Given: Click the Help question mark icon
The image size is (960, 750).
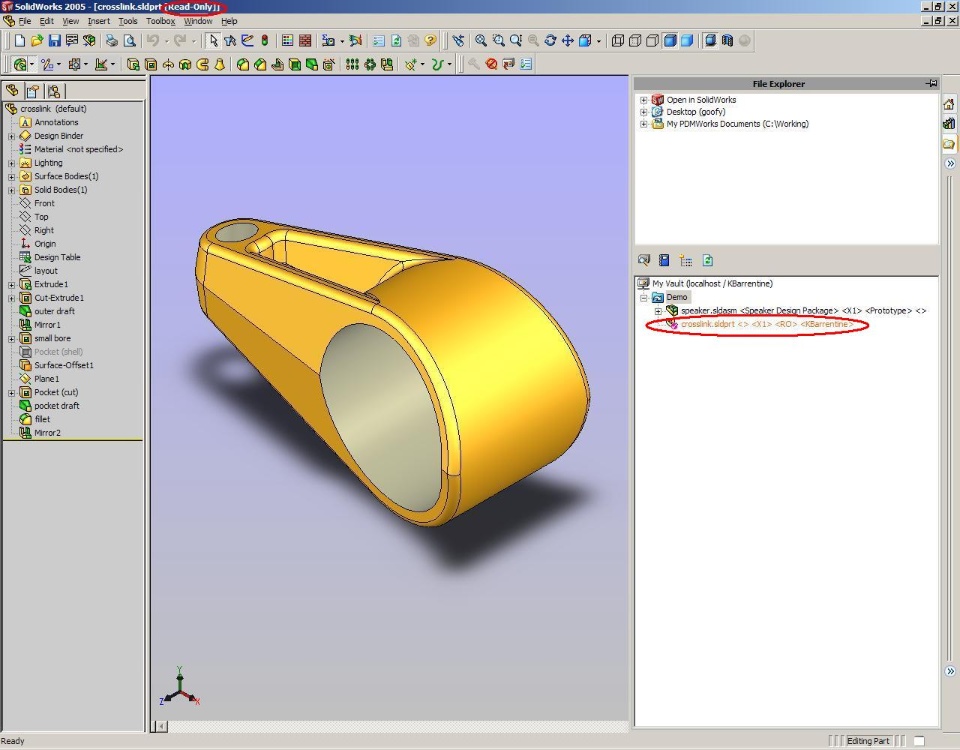Looking at the screenshot, I should pyautogui.click(x=430, y=40).
